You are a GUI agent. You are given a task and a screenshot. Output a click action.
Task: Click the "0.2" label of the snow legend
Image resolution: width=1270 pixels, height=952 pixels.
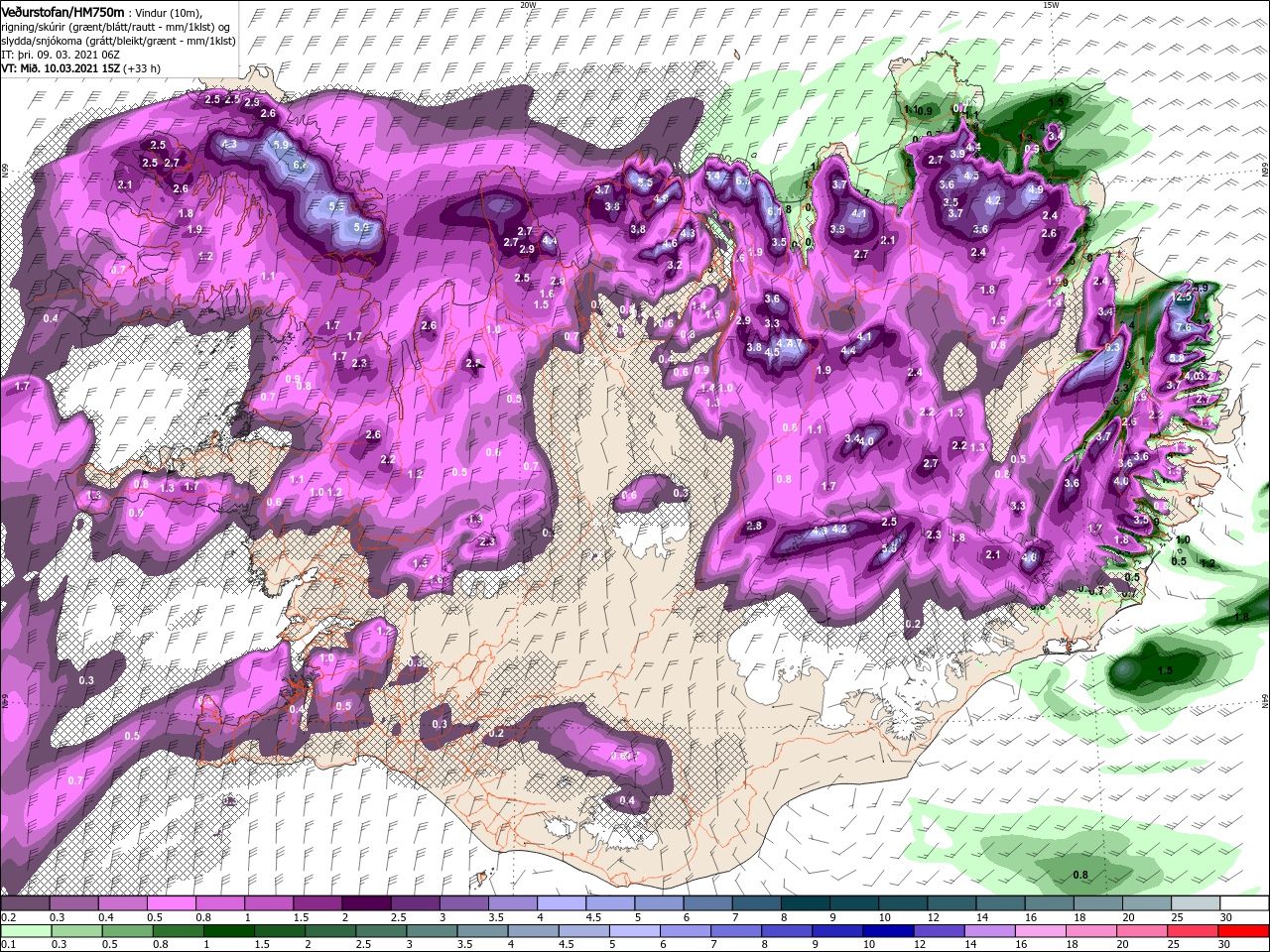(x=8, y=917)
